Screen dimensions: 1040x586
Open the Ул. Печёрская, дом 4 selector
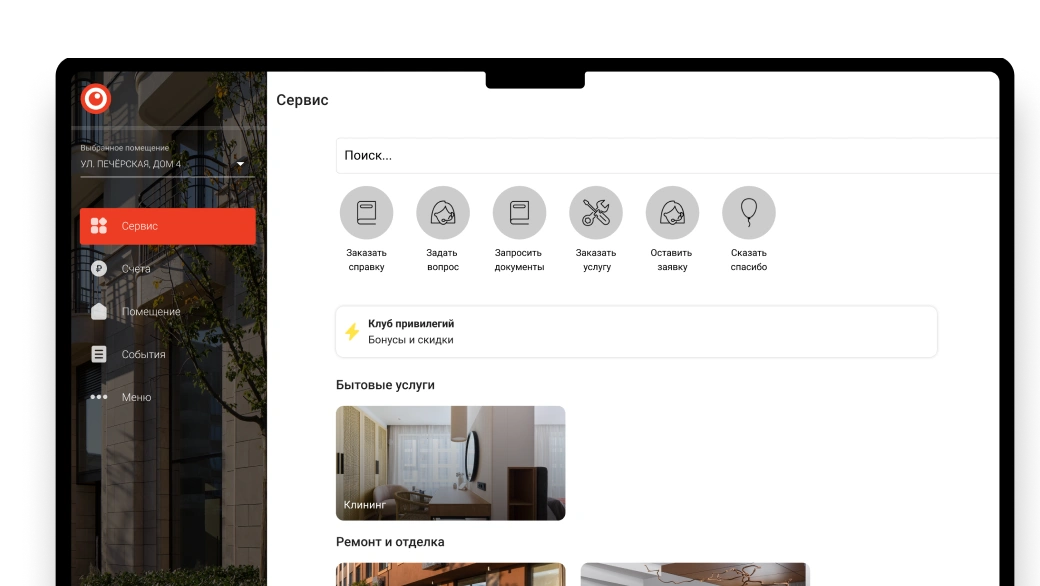[160, 164]
